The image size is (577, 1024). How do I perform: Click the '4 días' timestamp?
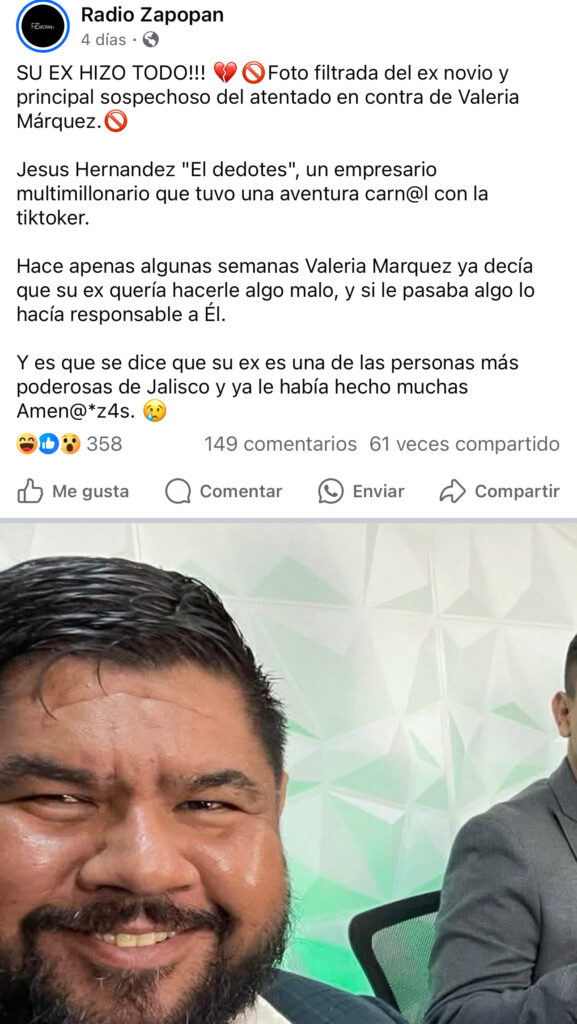coord(103,40)
